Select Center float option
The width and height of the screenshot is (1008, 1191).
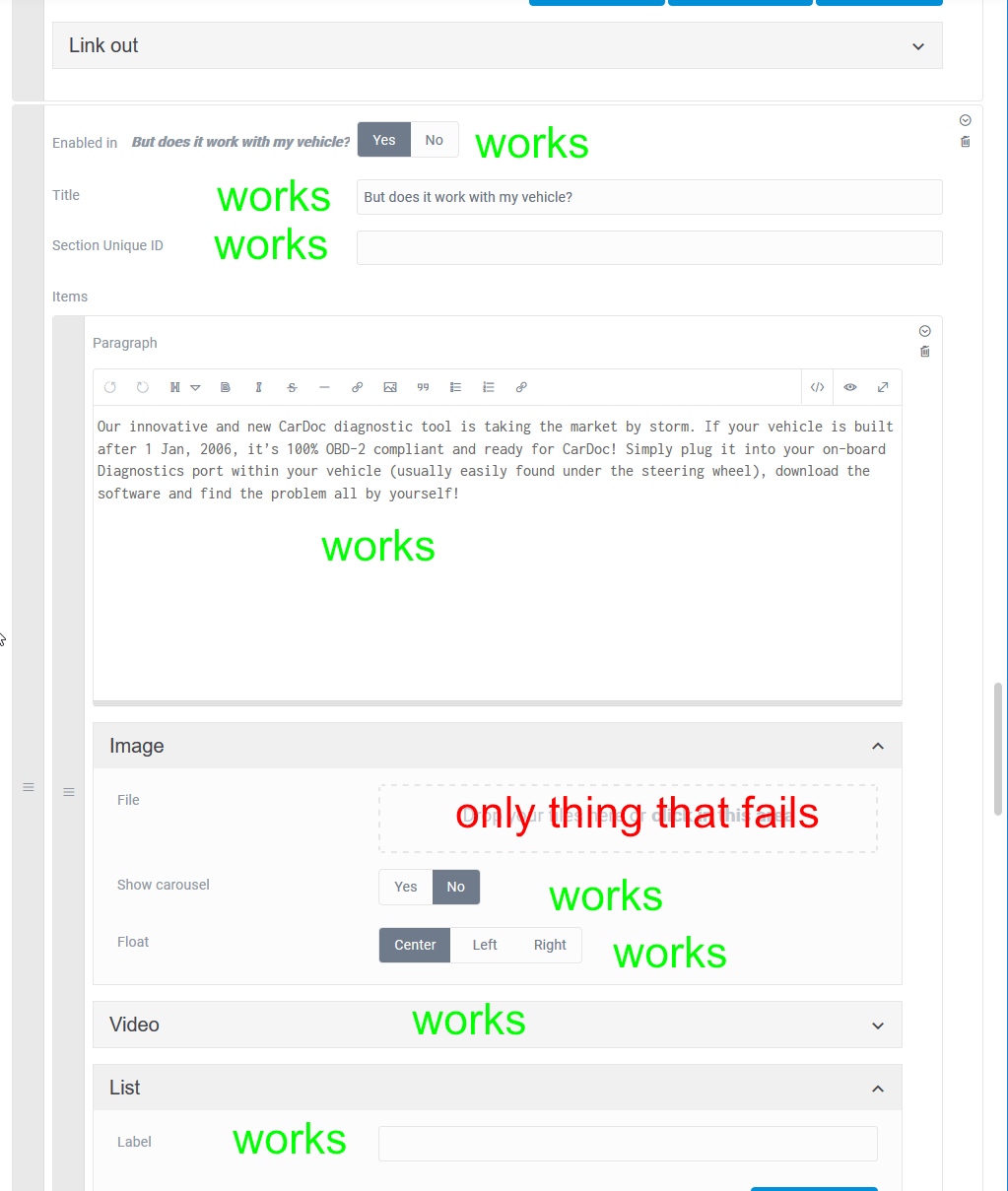(x=415, y=945)
